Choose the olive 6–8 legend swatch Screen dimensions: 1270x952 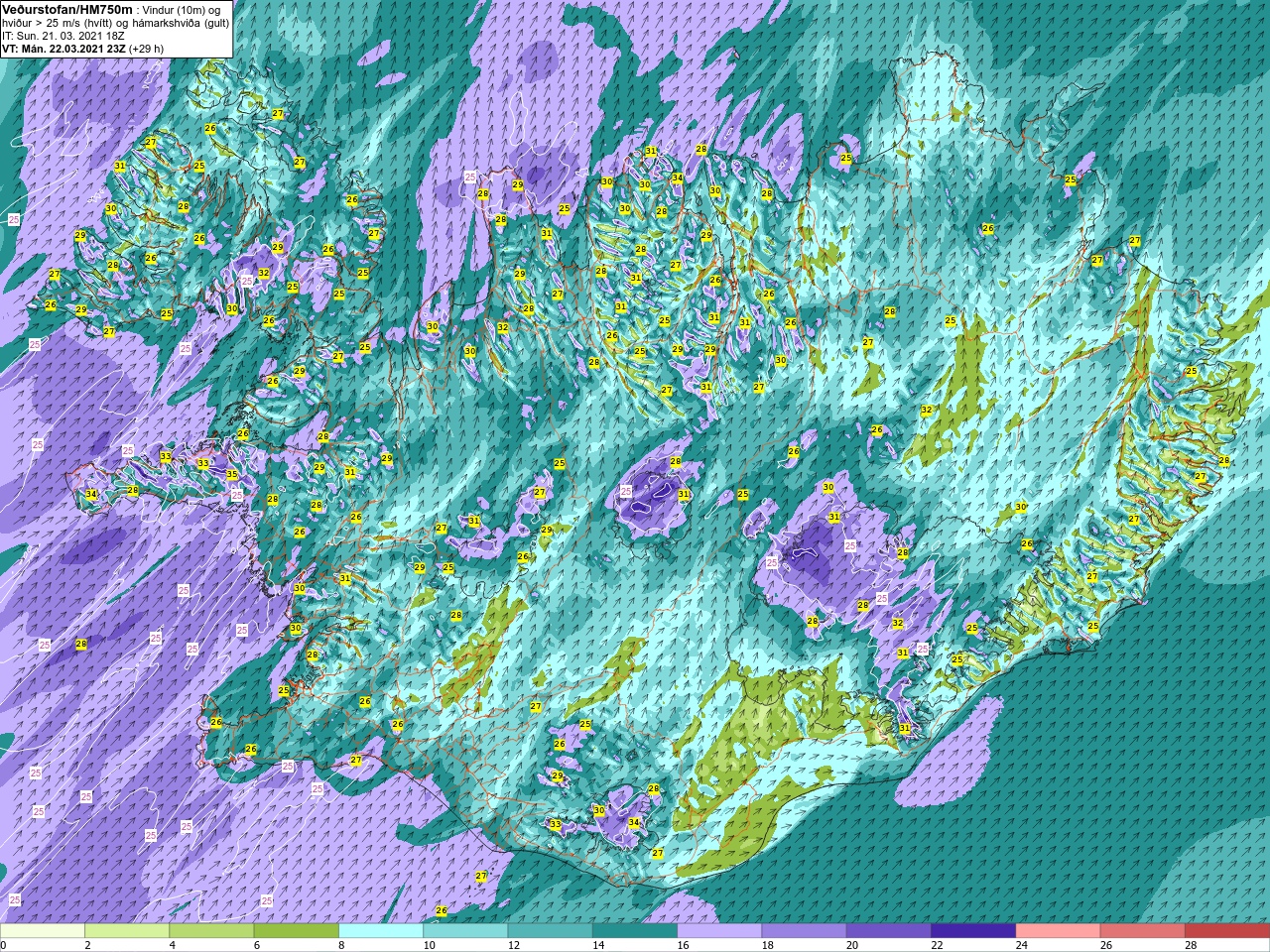(x=297, y=931)
